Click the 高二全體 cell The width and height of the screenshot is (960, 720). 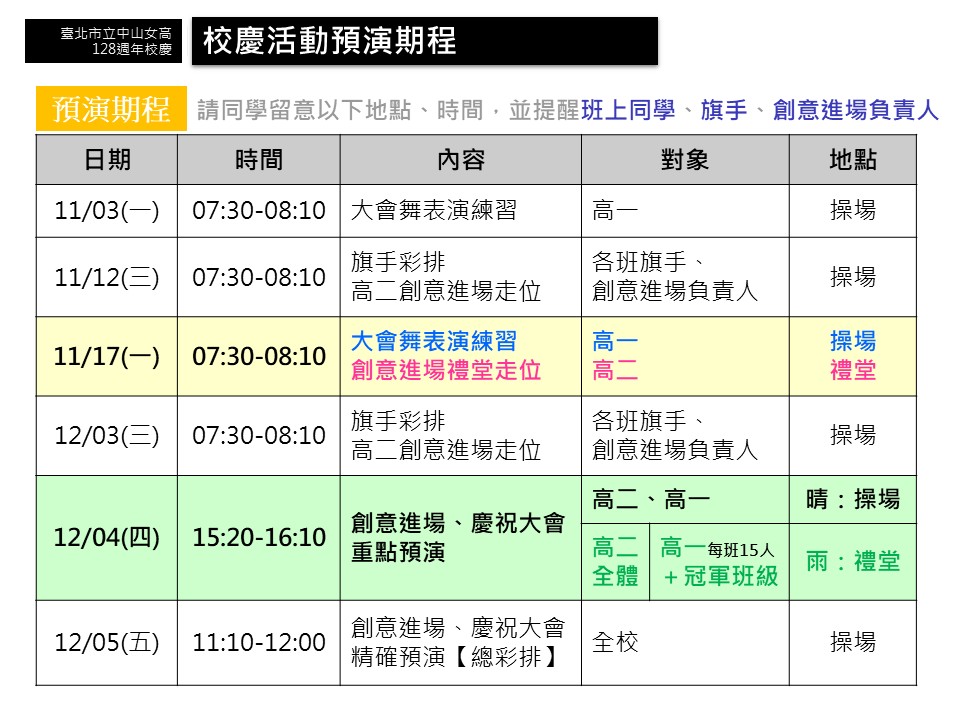(x=615, y=562)
